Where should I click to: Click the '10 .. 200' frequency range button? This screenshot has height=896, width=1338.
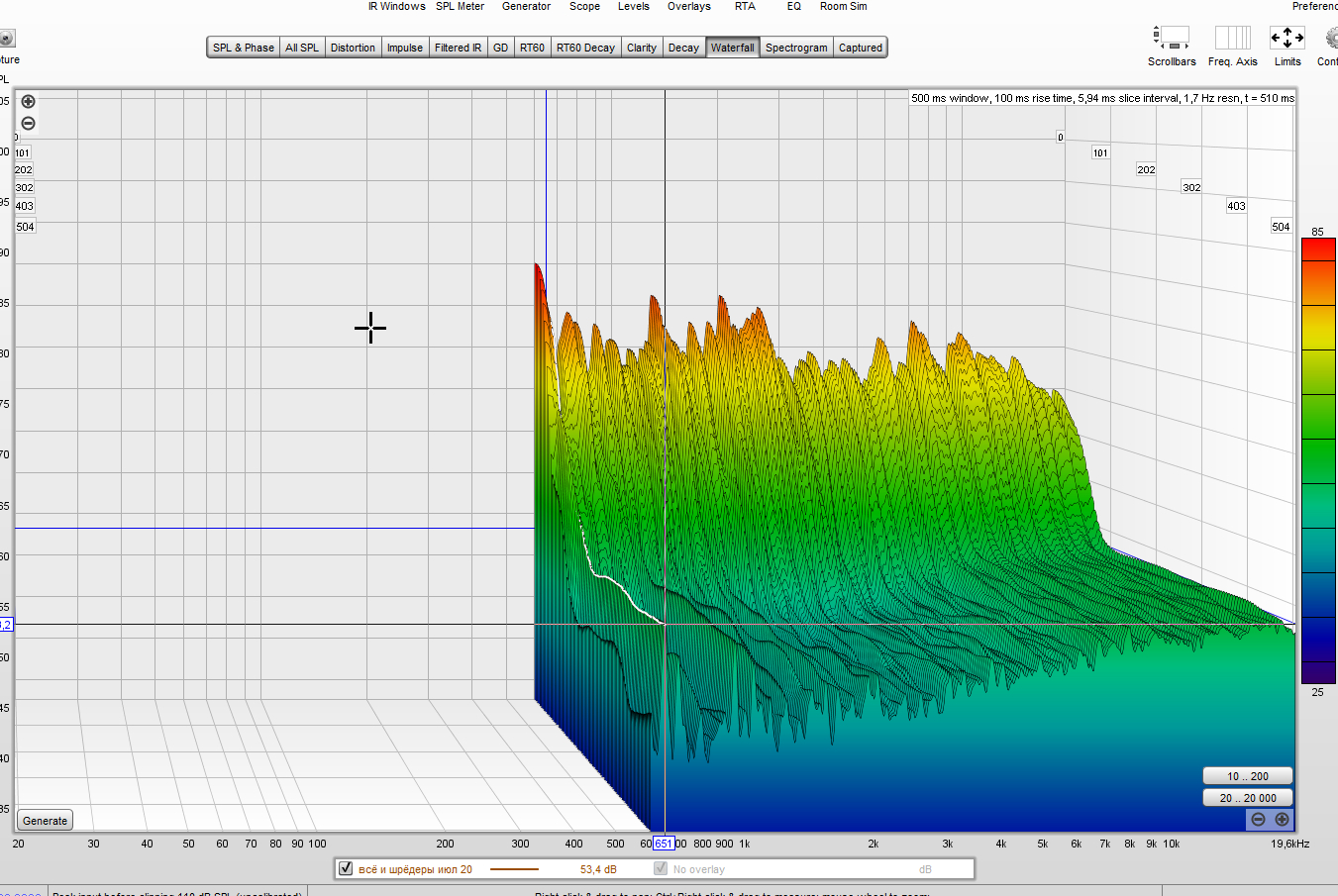[x=1247, y=776]
